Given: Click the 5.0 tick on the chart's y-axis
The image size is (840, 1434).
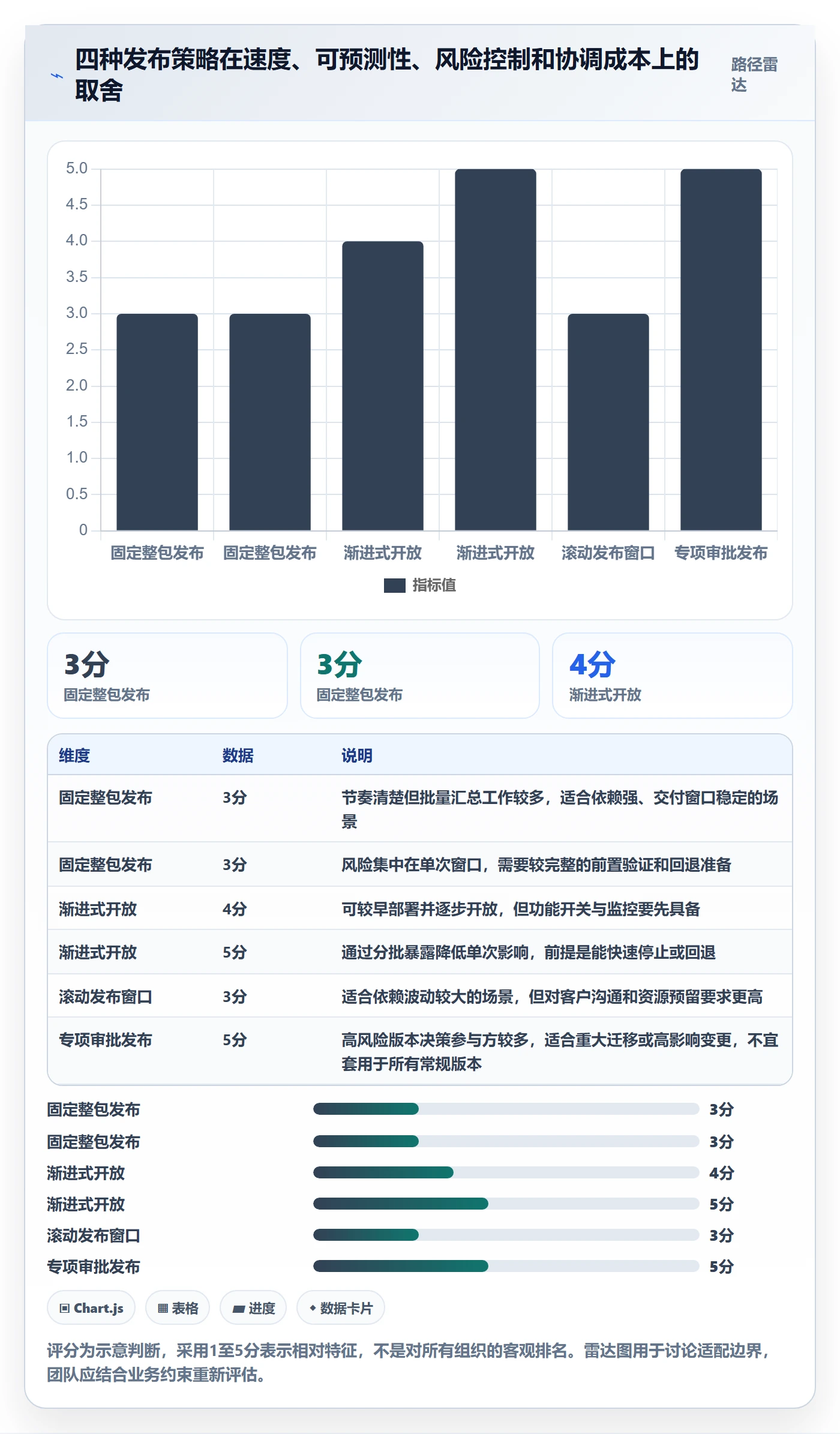Looking at the screenshot, I should pos(77,169).
